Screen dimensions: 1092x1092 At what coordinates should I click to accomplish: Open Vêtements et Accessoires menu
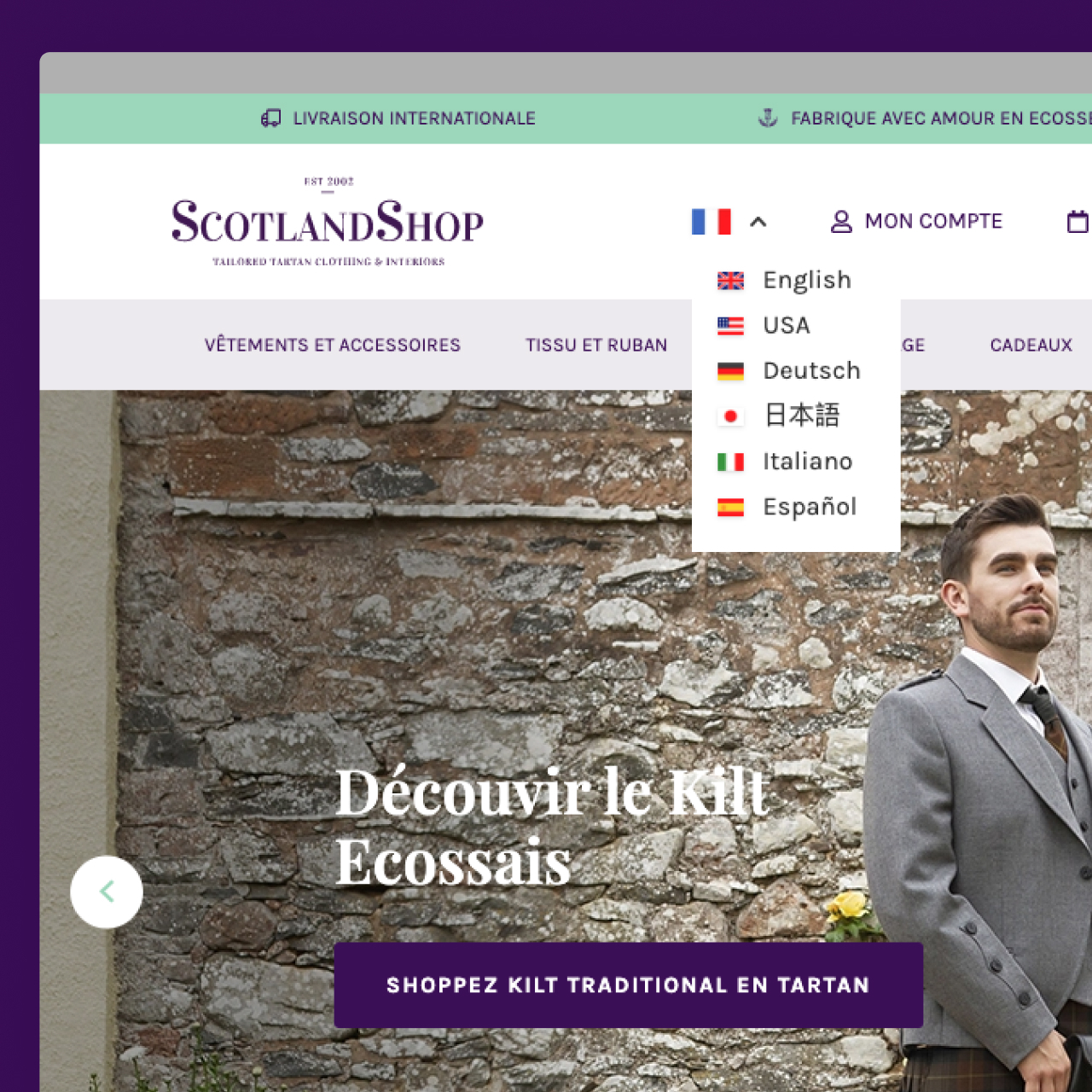[333, 345]
